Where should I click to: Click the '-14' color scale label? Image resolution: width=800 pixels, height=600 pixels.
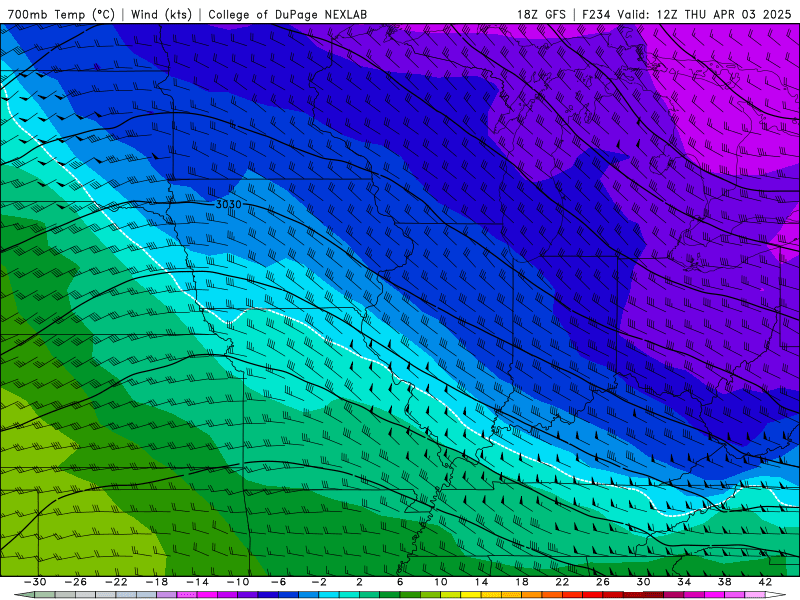(197, 582)
